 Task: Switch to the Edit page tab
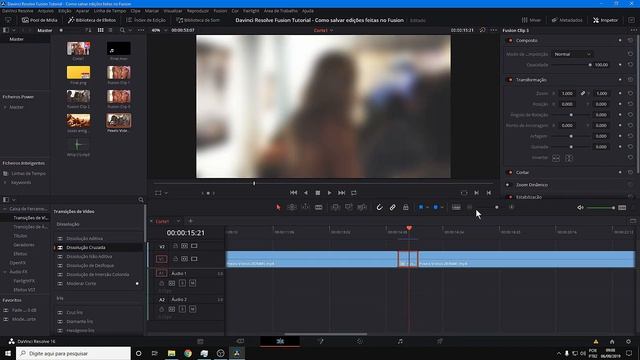(x=280, y=341)
